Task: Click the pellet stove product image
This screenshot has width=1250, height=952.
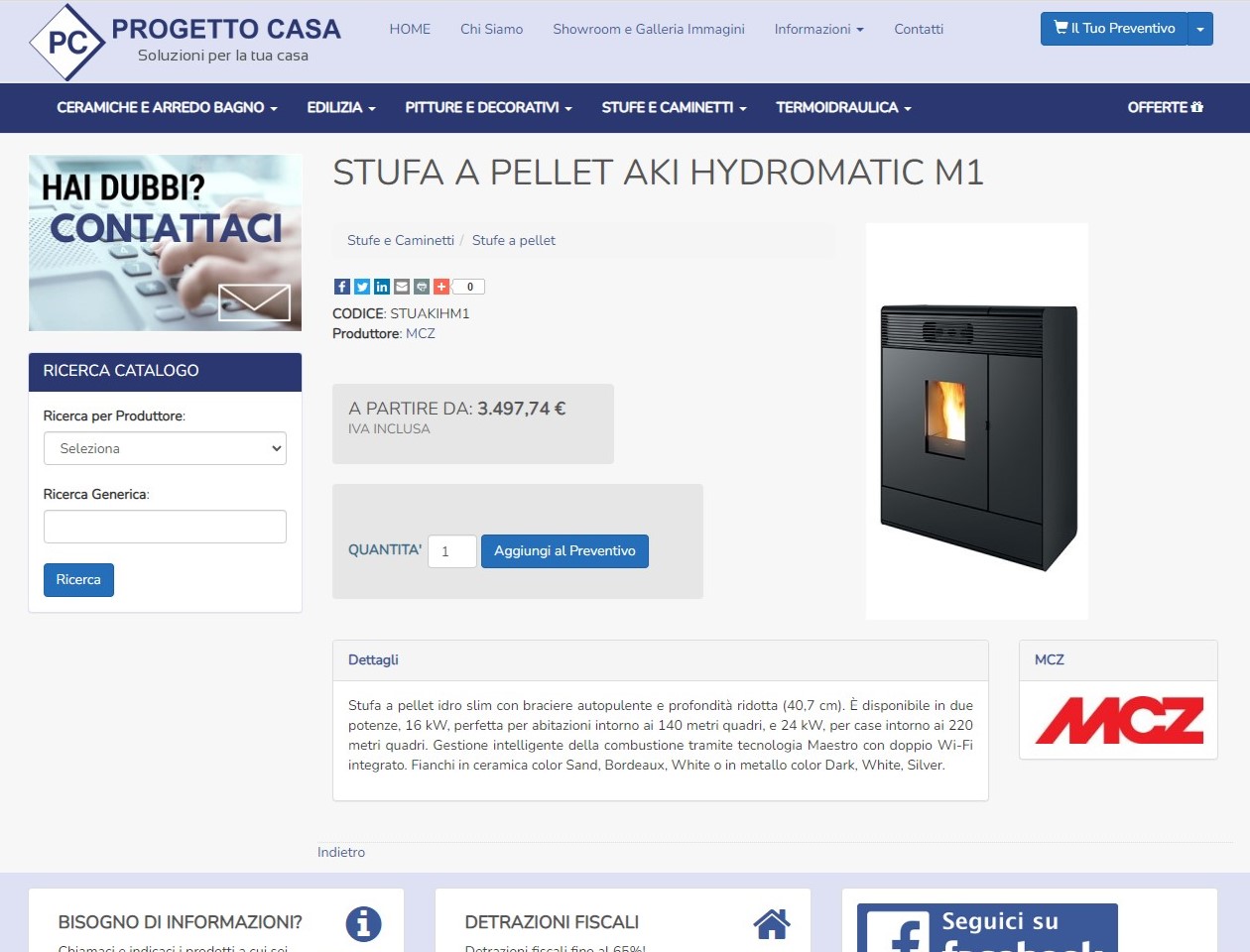Action: click(977, 421)
